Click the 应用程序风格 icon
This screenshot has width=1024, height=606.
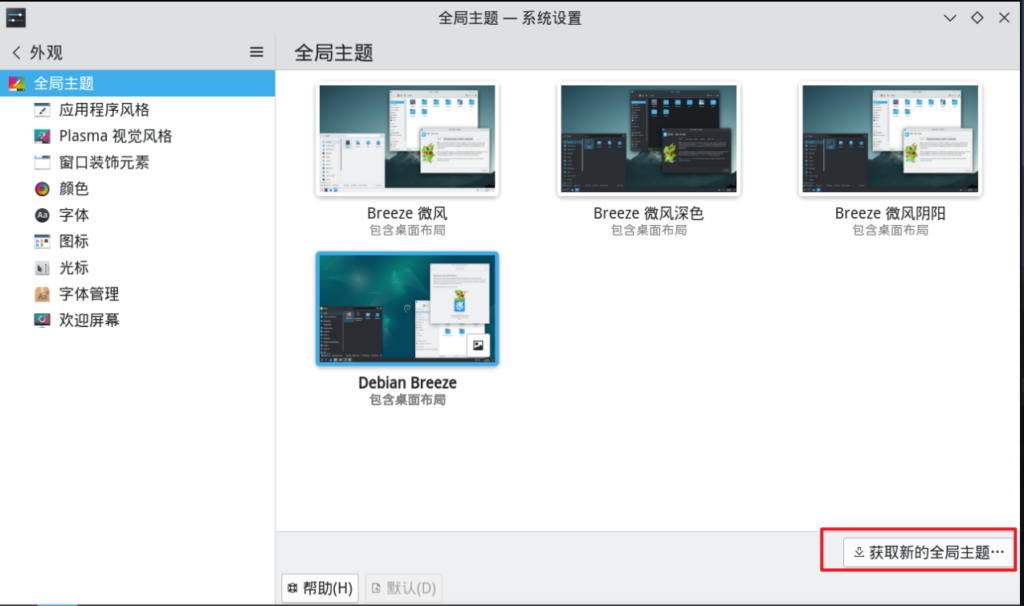42,110
